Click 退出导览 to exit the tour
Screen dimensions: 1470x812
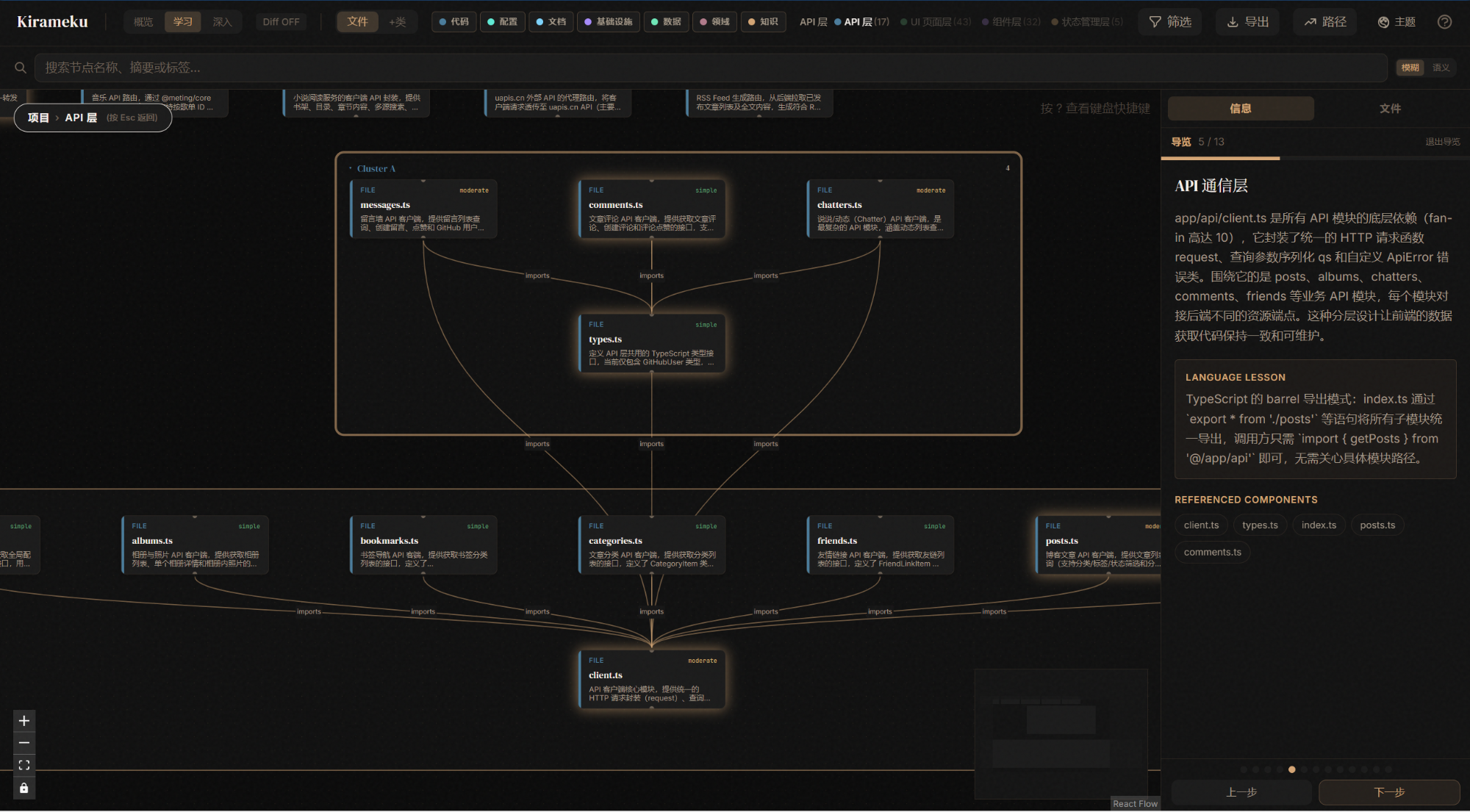coord(1442,142)
